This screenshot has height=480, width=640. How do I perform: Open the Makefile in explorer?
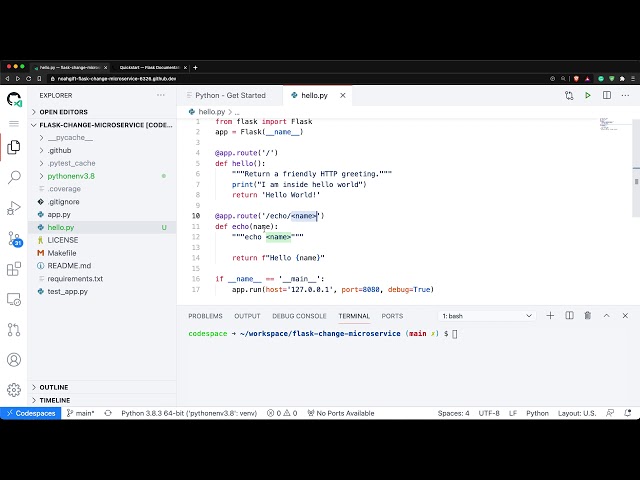click(102, 253)
